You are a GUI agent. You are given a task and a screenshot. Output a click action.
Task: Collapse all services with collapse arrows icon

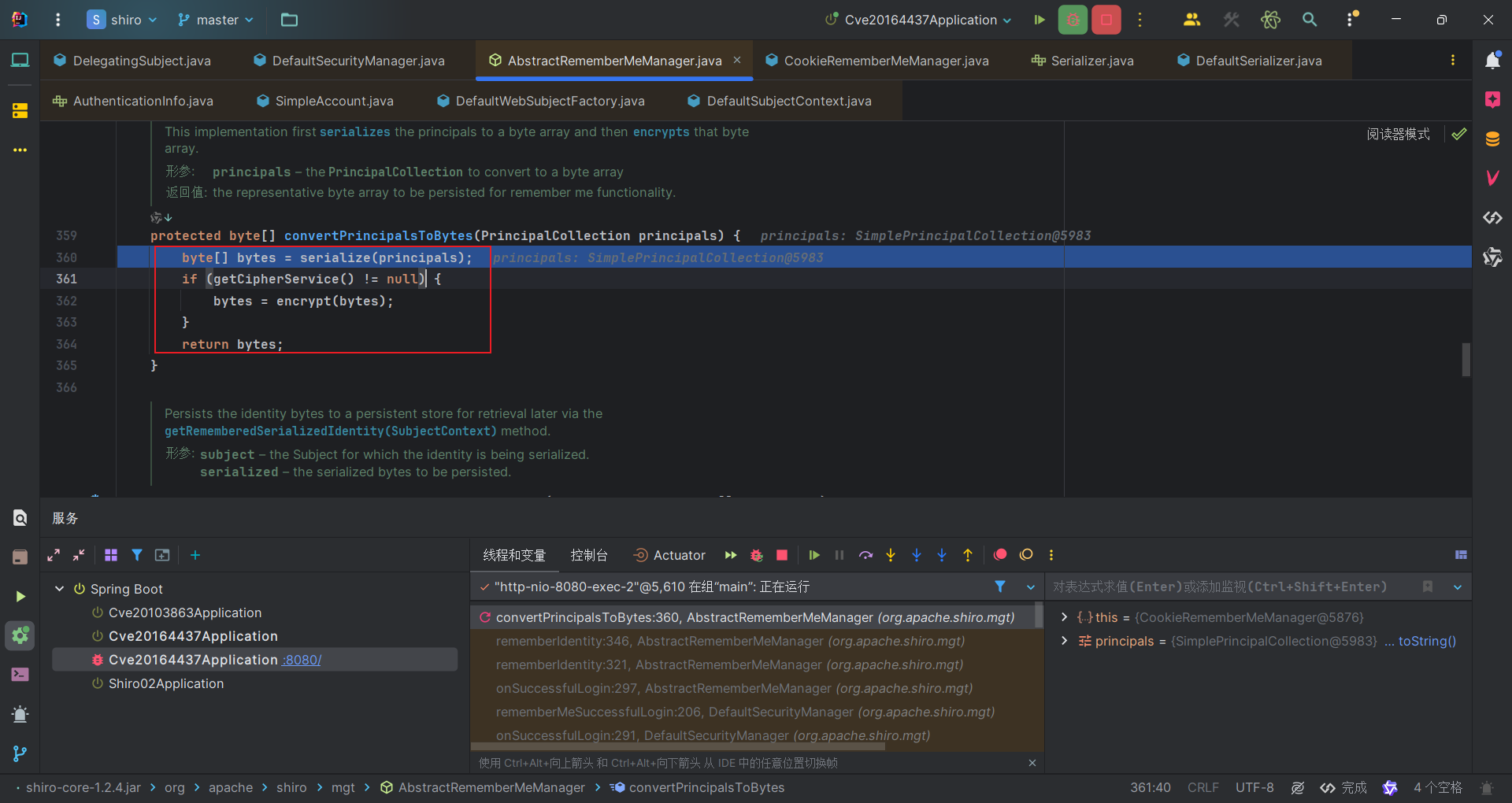tap(79, 555)
